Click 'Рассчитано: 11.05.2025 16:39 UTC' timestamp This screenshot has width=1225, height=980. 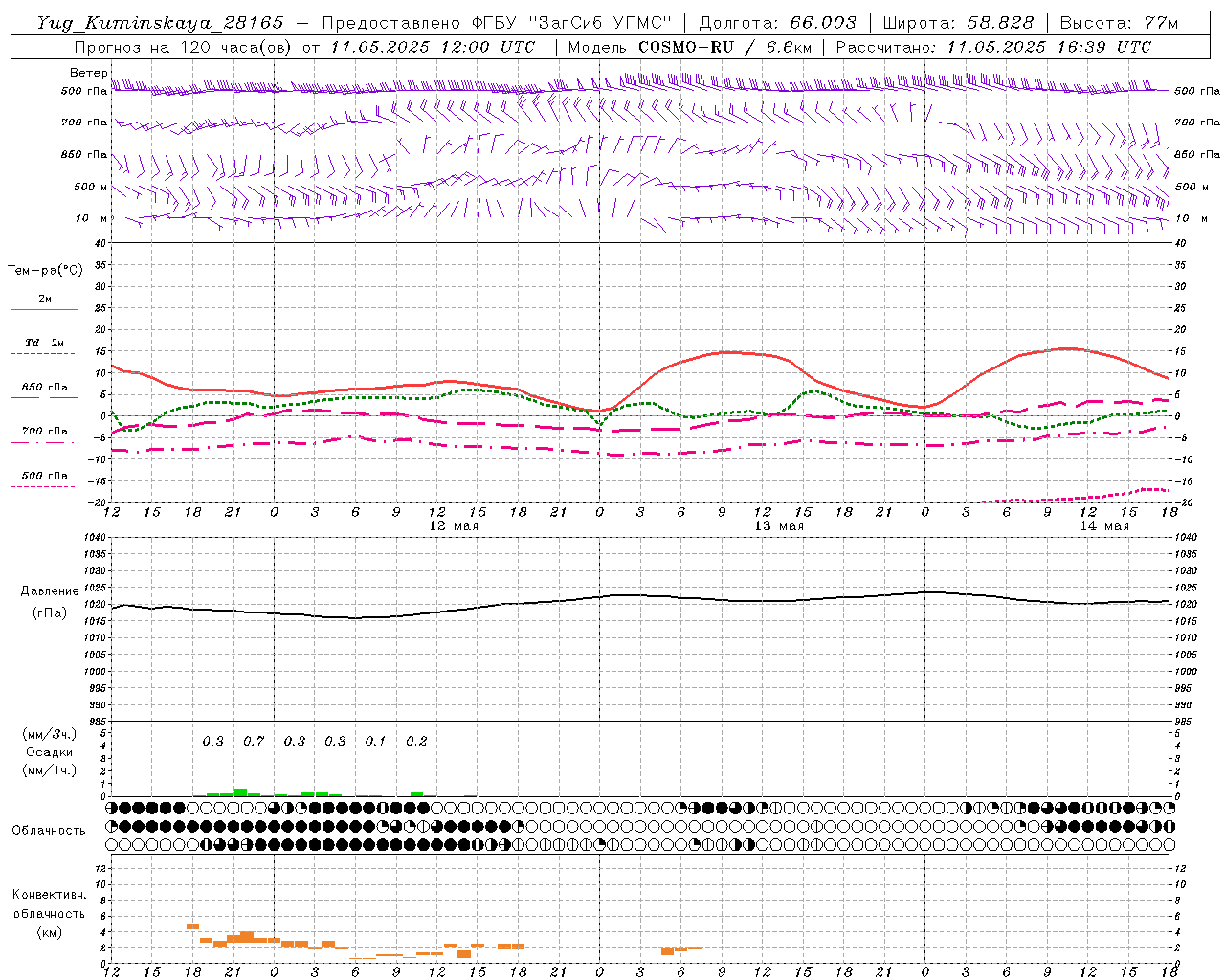pyautogui.click(x=993, y=47)
